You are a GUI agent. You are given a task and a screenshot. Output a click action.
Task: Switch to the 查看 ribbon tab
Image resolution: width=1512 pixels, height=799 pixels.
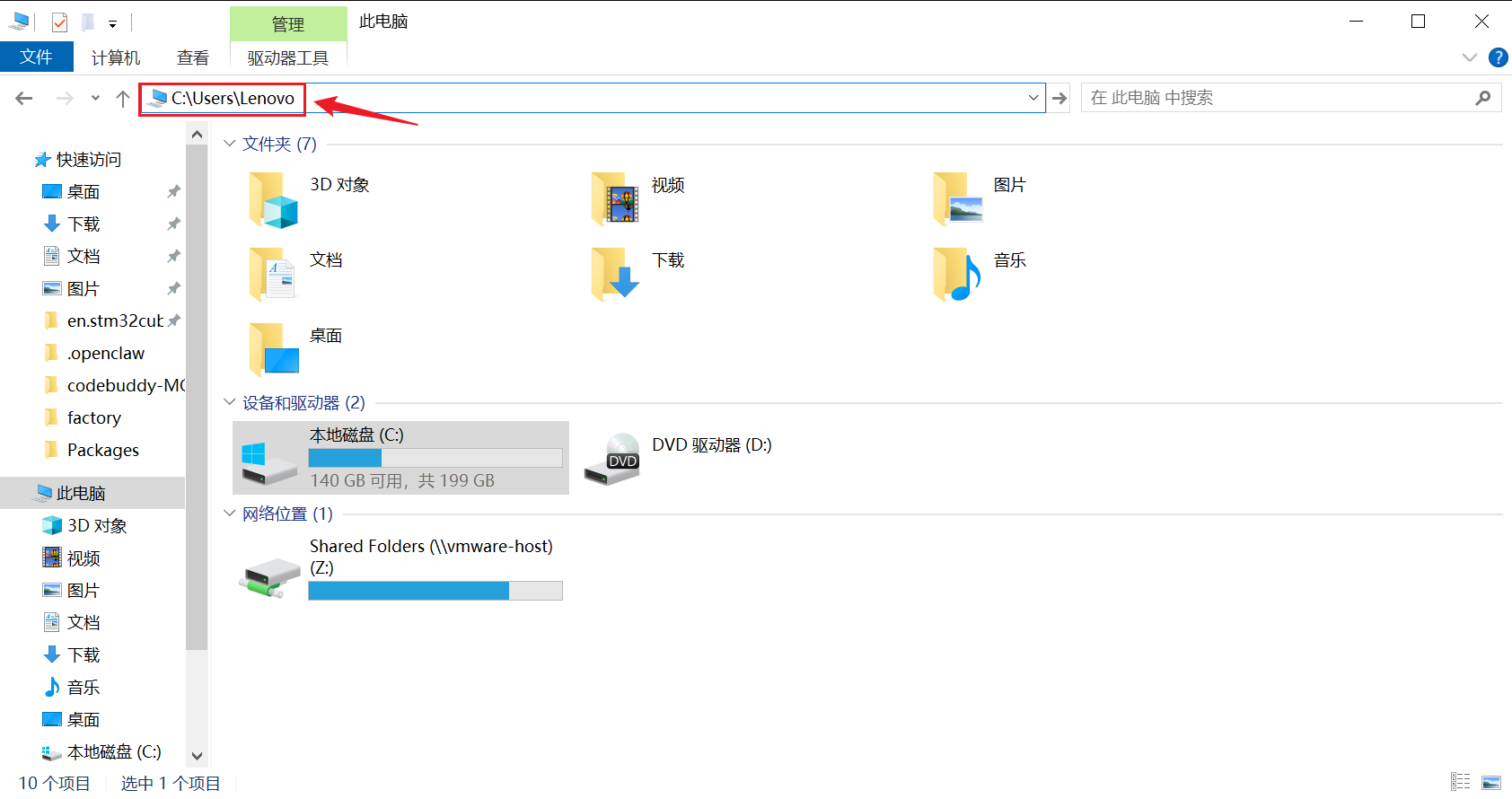pyautogui.click(x=193, y=57)
